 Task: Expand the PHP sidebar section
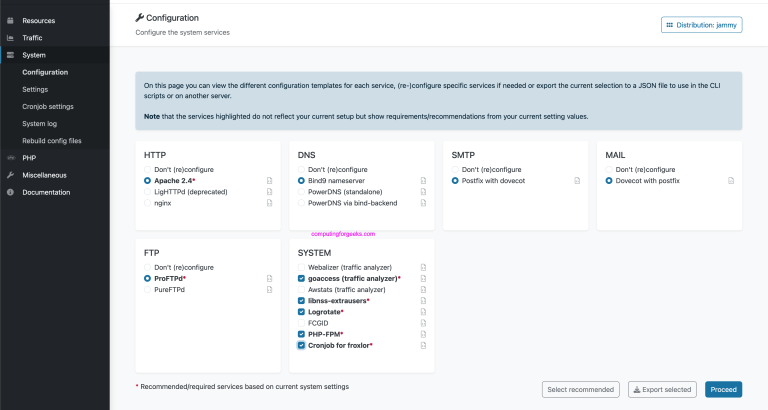29,157
